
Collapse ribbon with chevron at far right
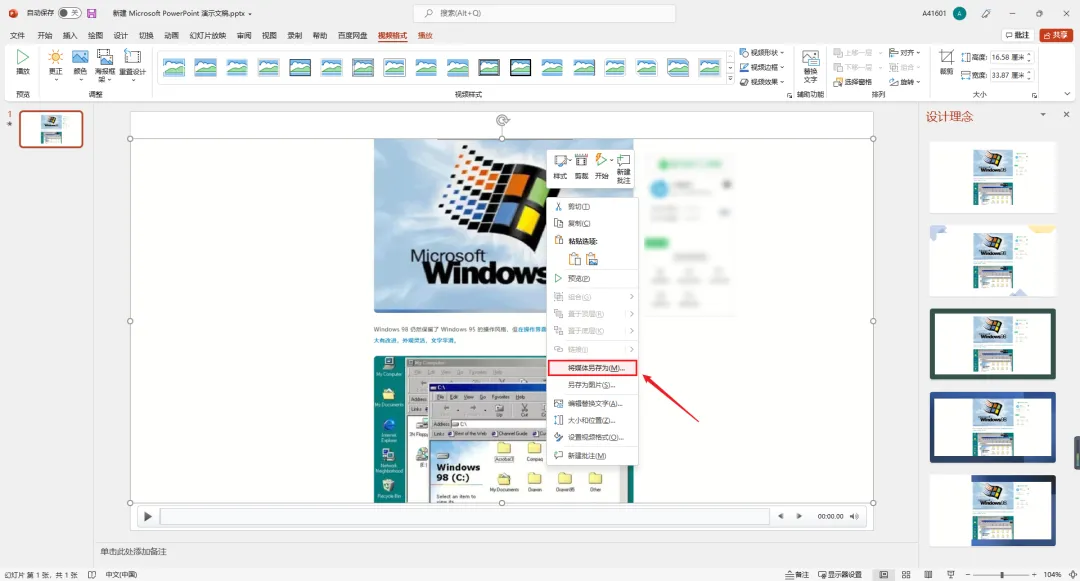pyautogui.click(x=1067, y=94)
